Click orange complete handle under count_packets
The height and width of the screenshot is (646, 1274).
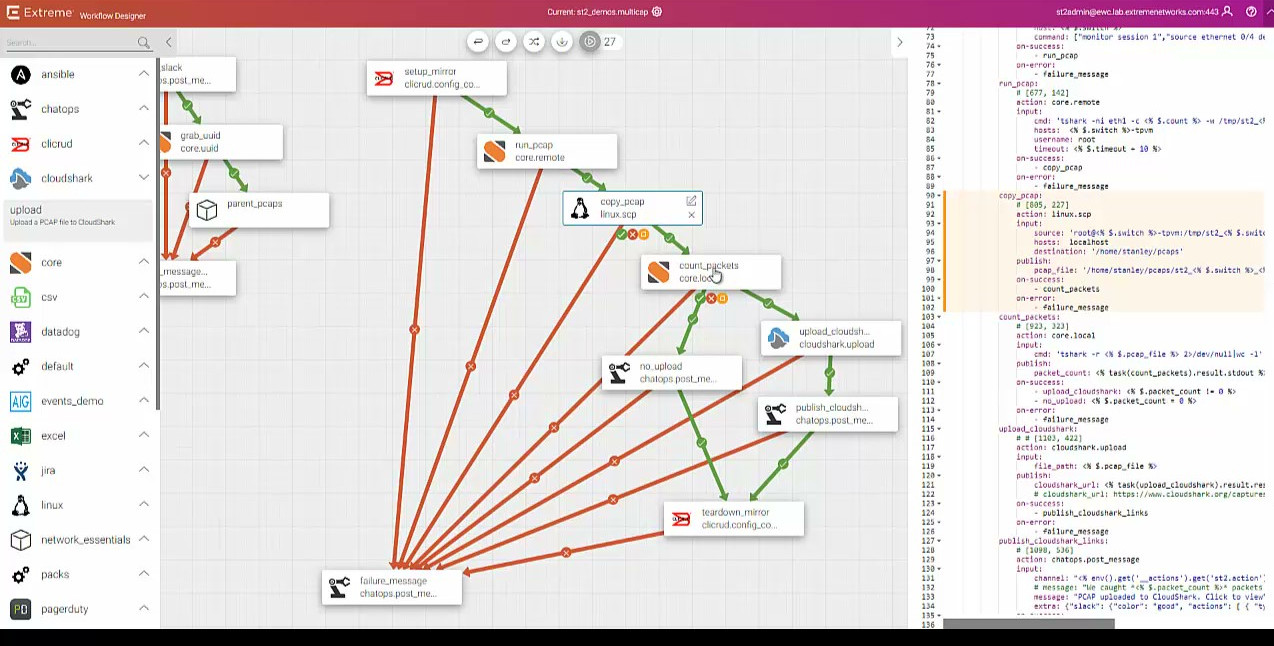coord(722,298)
